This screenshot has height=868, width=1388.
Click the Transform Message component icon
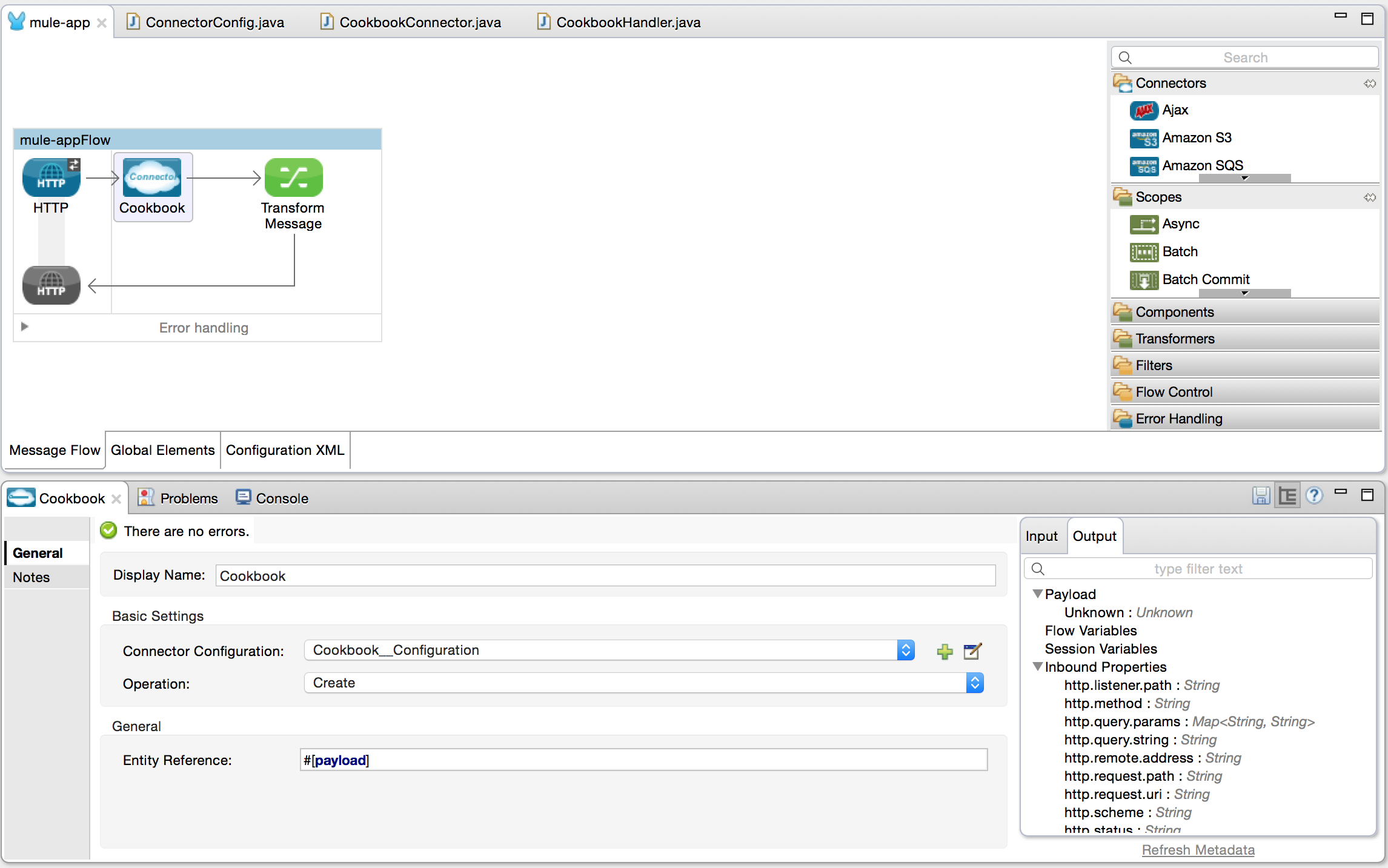(293, 177)
